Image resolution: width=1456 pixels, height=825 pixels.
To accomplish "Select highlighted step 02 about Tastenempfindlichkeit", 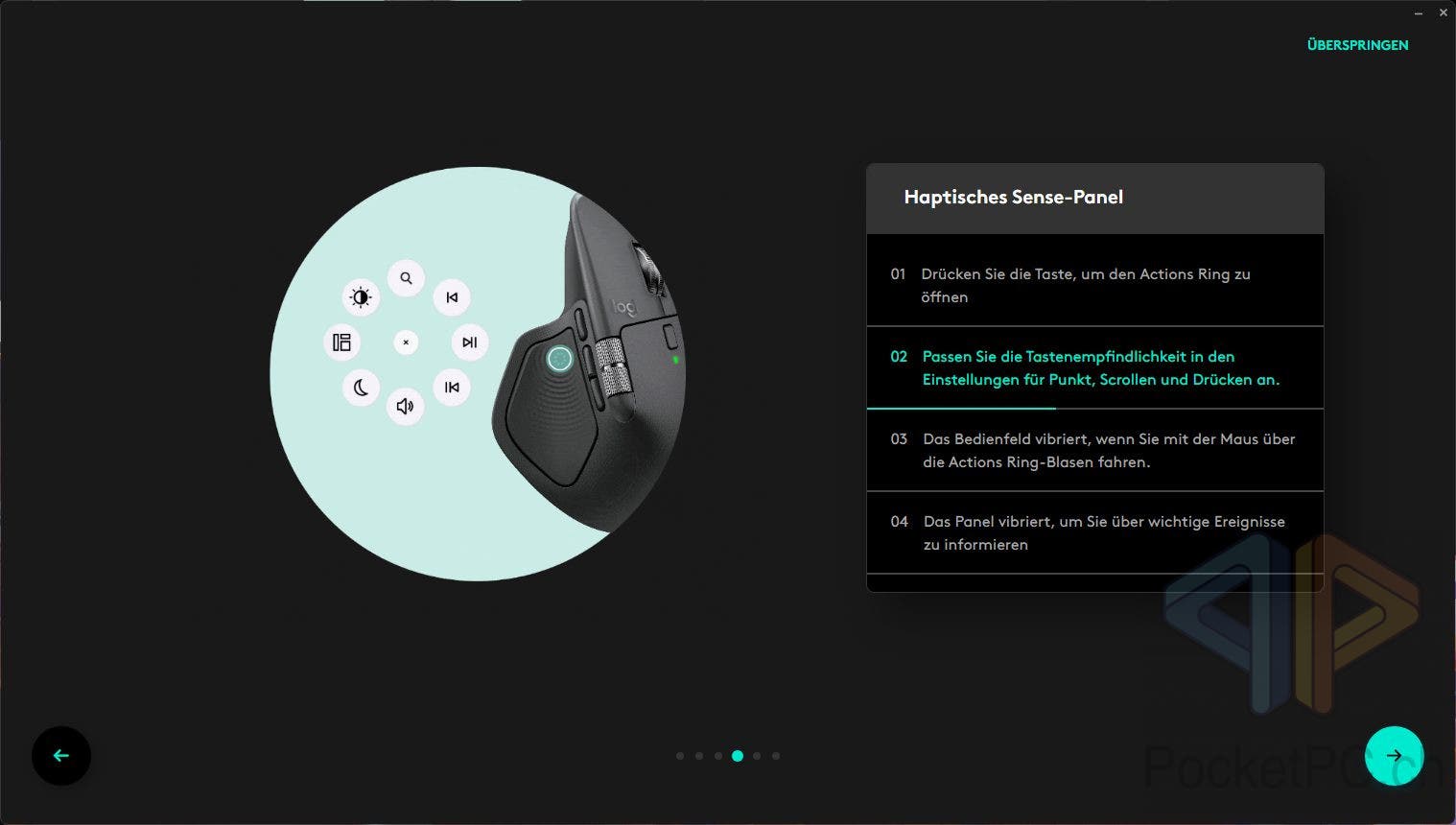I will pyautogui.click(x=1094, y=367).
